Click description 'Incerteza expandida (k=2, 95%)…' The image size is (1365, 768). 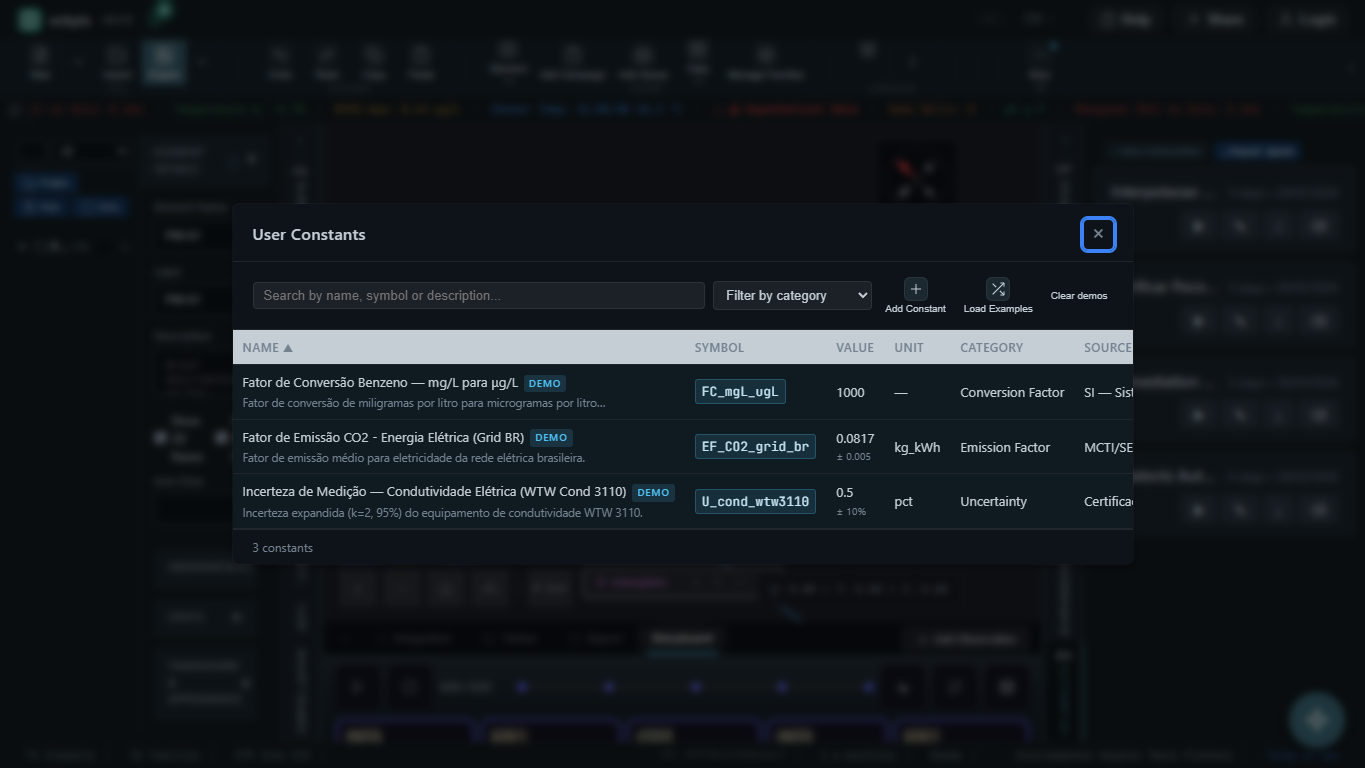442,512
